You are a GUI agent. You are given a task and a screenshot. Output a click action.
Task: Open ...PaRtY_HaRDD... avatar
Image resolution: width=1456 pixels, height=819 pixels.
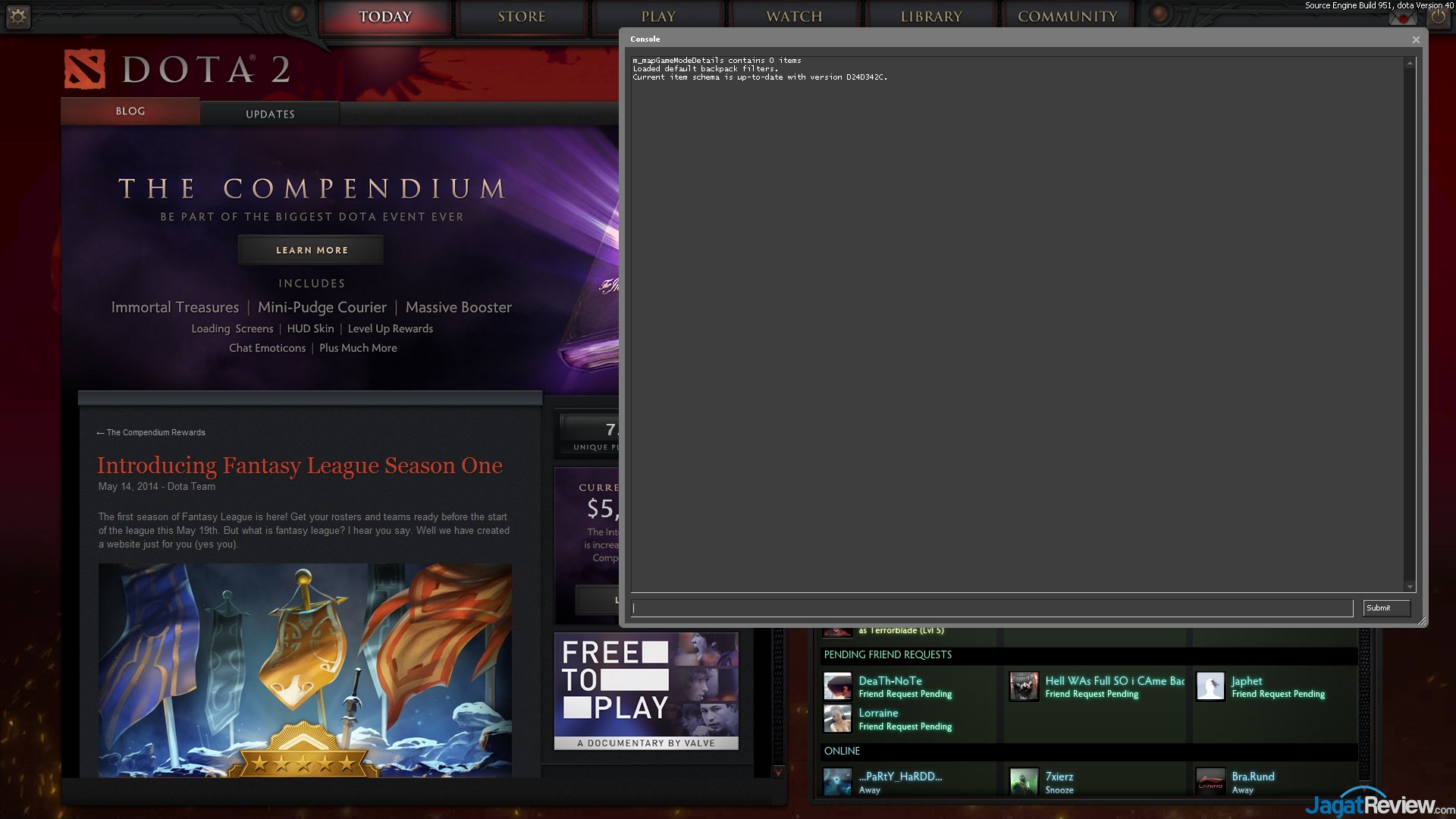point(838,782)
